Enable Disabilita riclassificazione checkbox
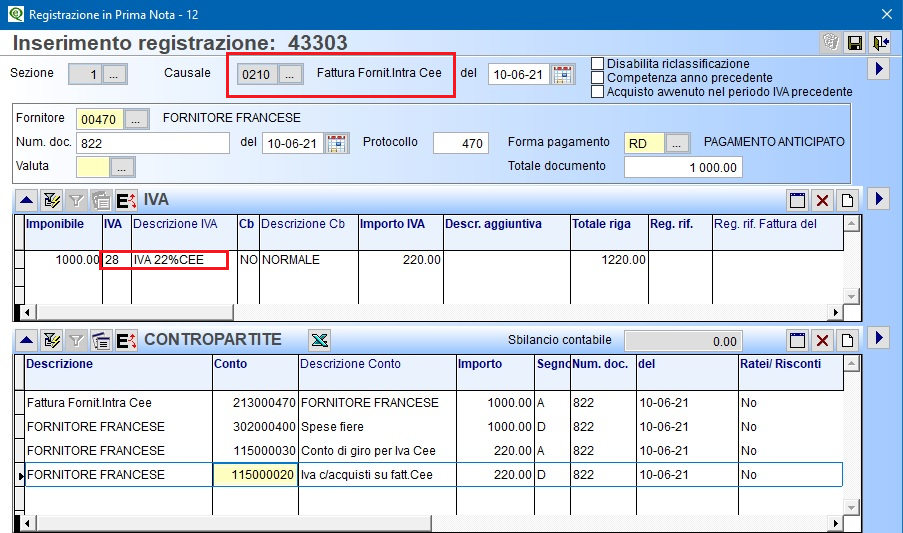This screenshot has height=533, width=903. 598,64
